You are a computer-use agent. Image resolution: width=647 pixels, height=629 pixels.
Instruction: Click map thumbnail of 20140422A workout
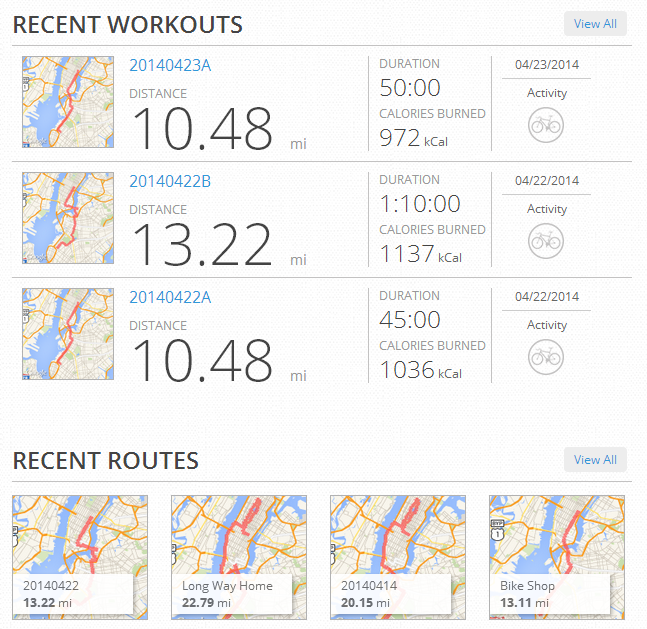[x=68, y=335]
